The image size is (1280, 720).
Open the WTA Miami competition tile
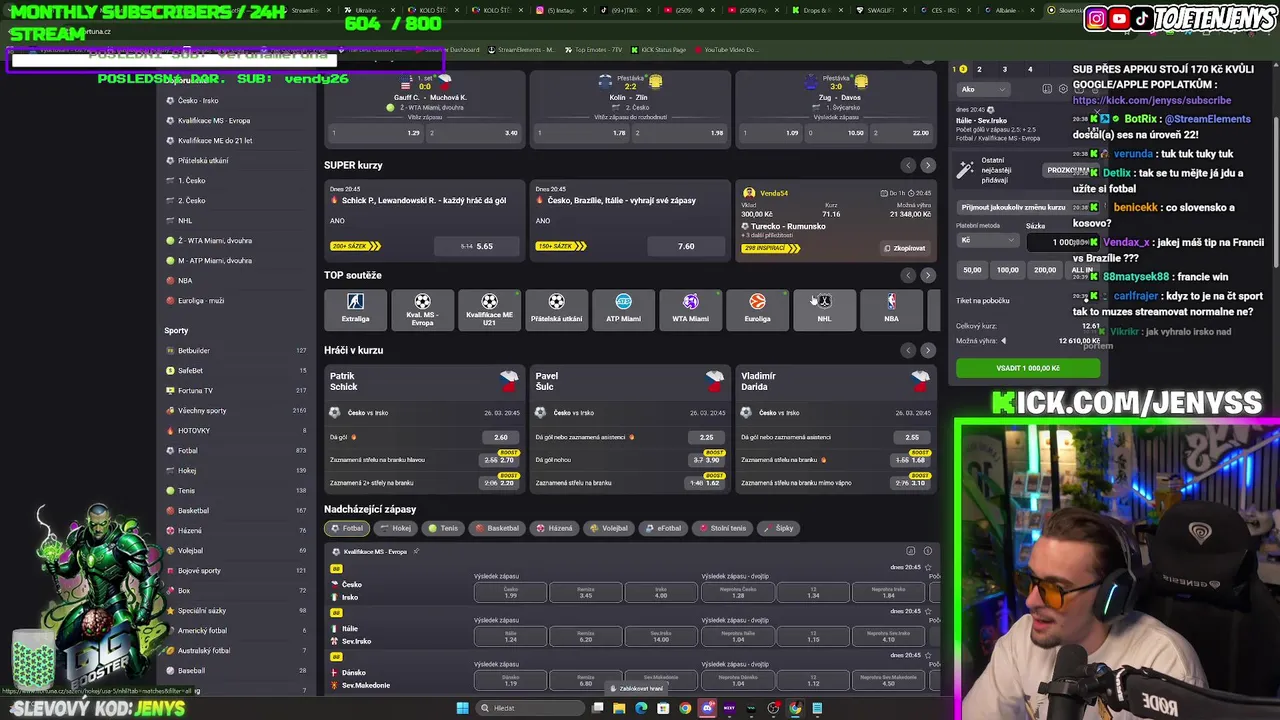690,309
